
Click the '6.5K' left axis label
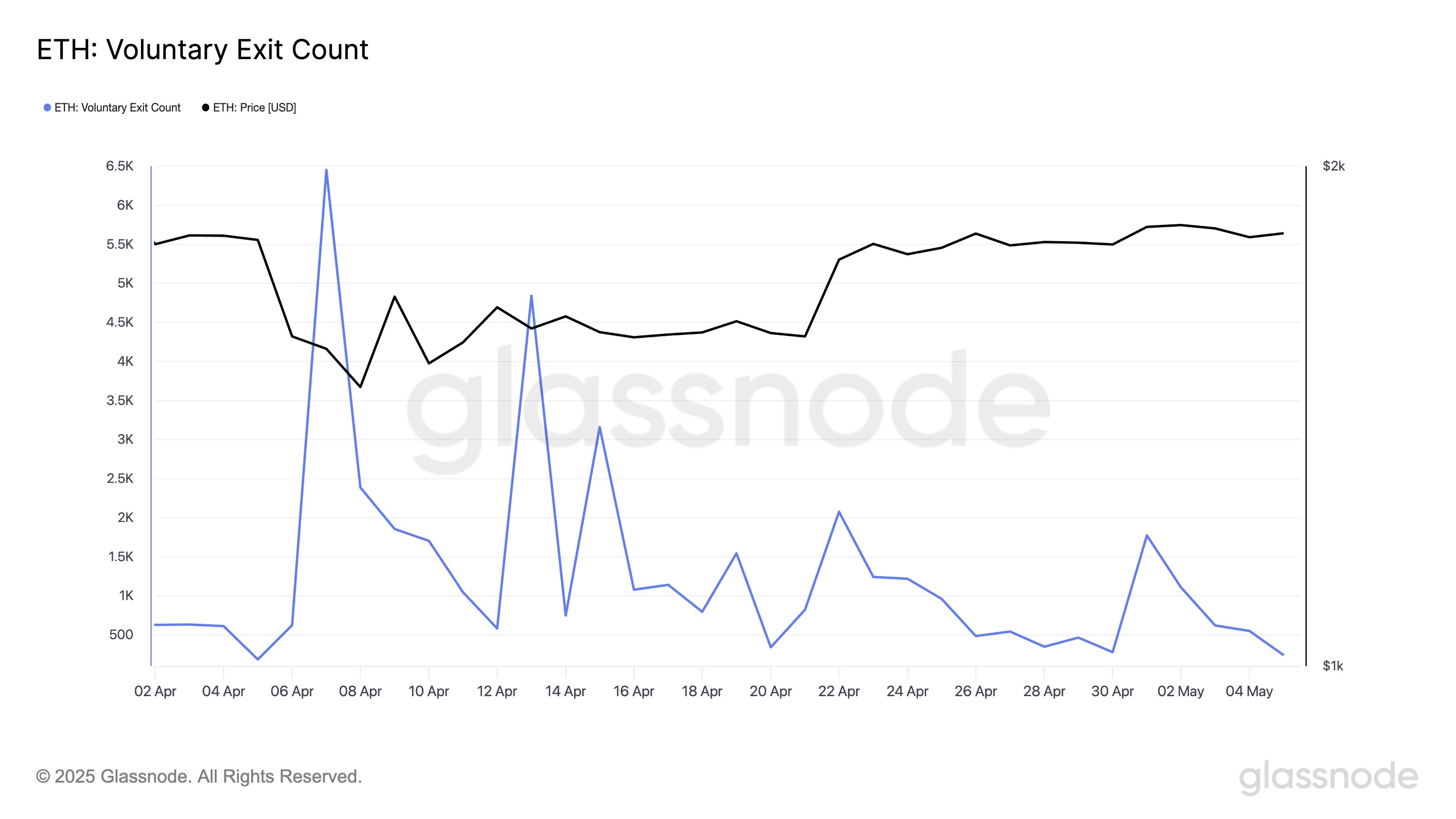point(119,166)
